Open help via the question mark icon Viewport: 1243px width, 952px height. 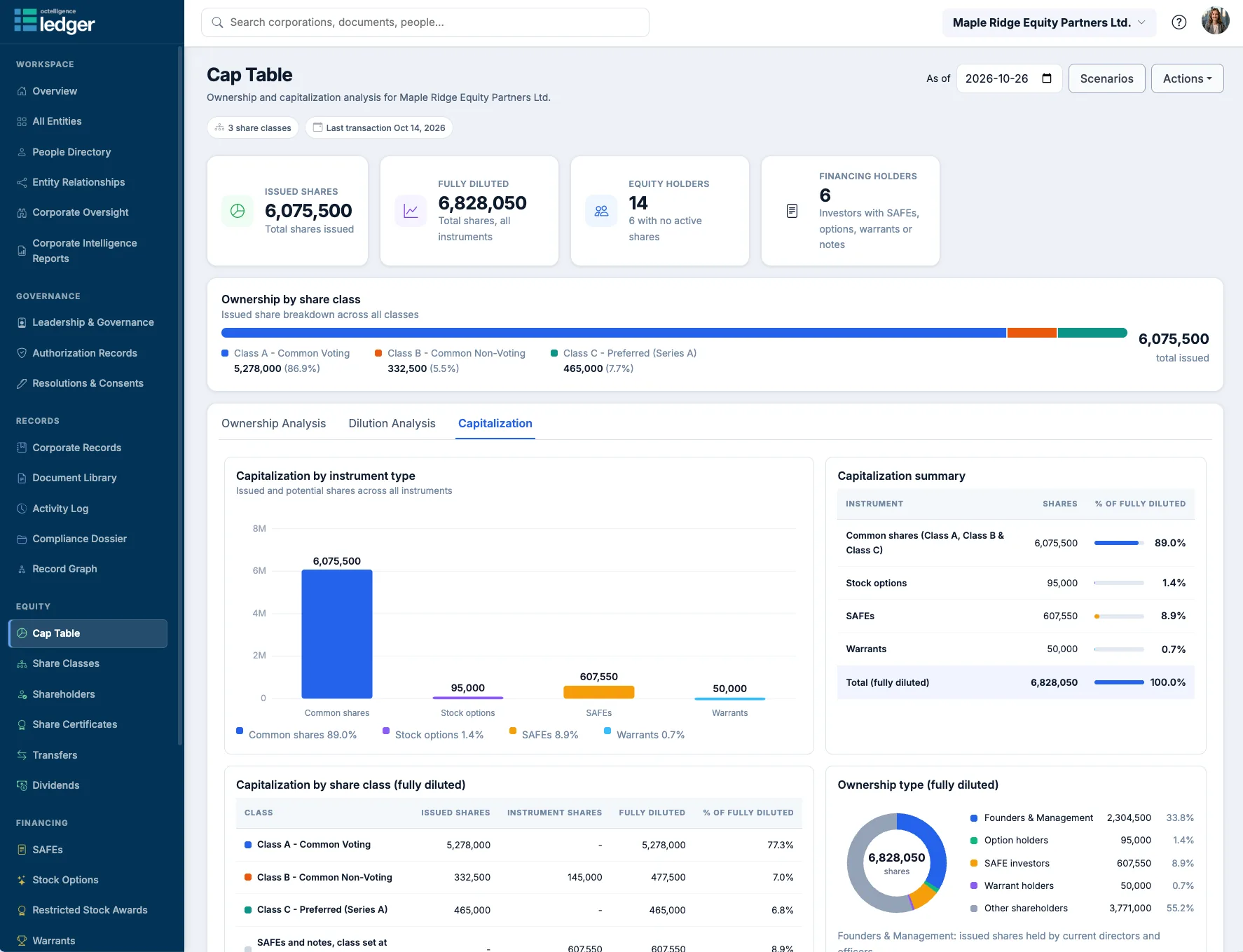pos(1179,22)
